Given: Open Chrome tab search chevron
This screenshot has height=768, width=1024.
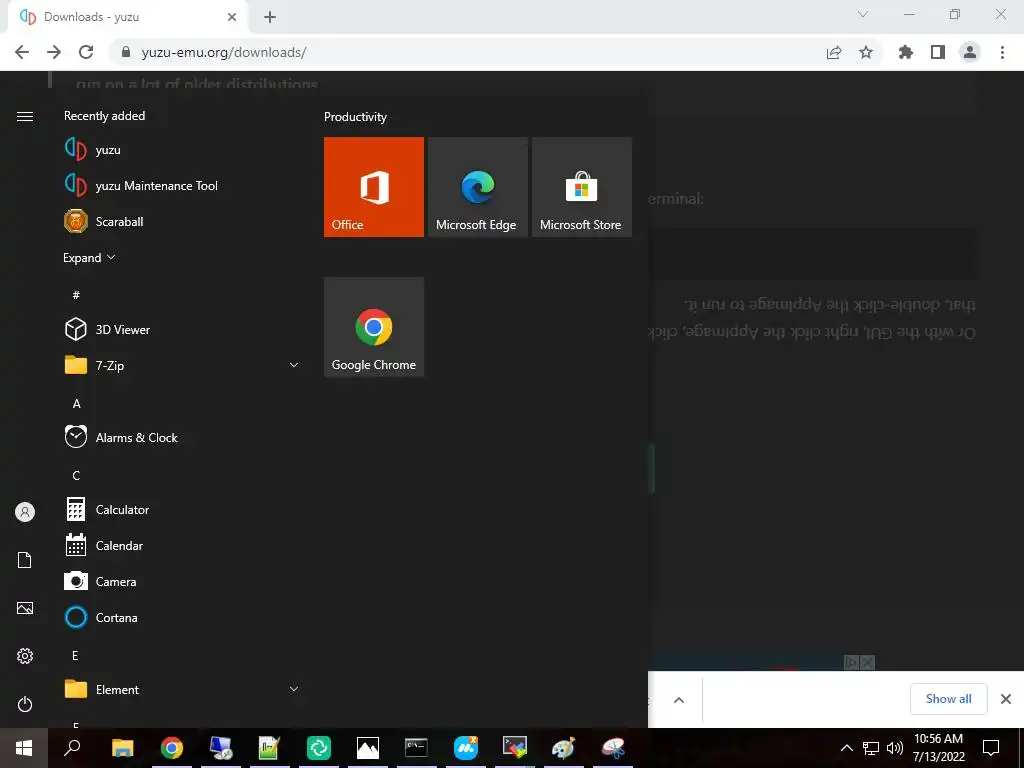Looking at the screenshot, I should pos(863,14).
